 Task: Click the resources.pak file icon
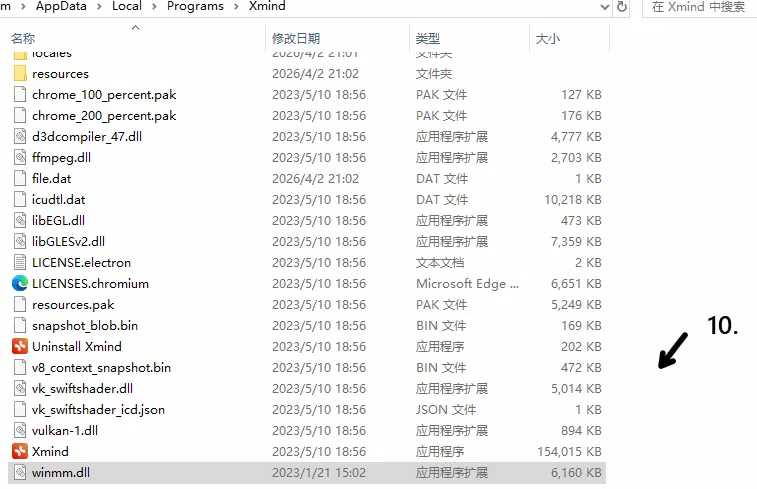coord(20,305)
